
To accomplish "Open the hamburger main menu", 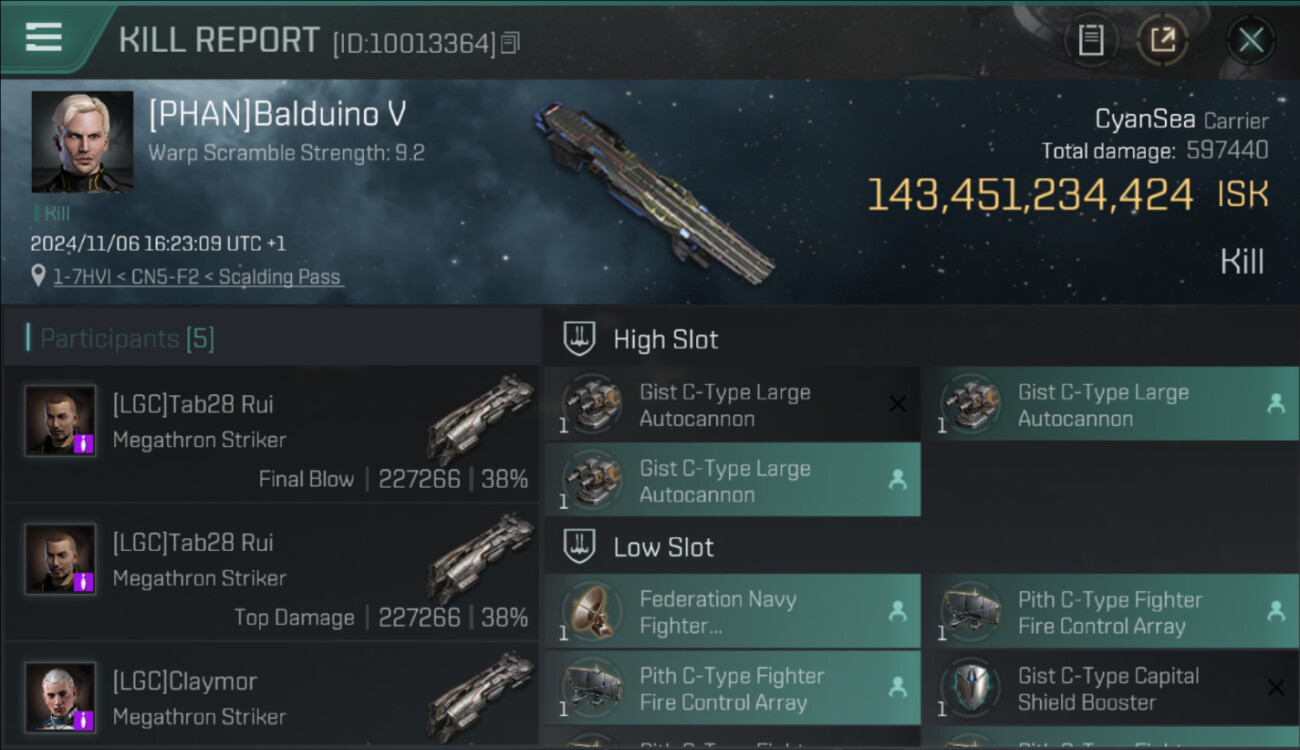I will [44, 37].
